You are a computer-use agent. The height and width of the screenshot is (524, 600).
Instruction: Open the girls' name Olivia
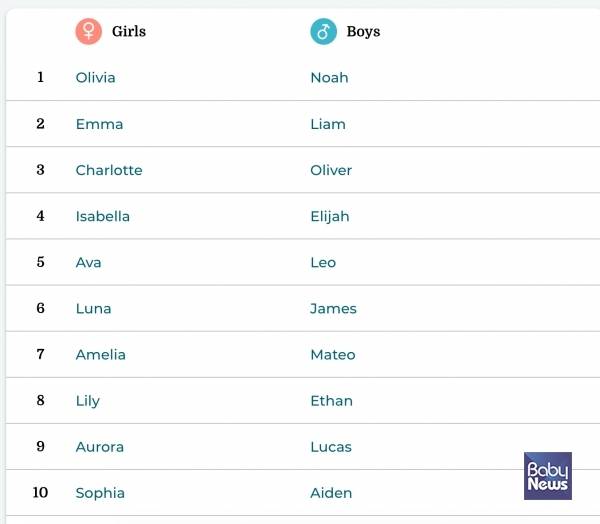click(x=96, y=78)
